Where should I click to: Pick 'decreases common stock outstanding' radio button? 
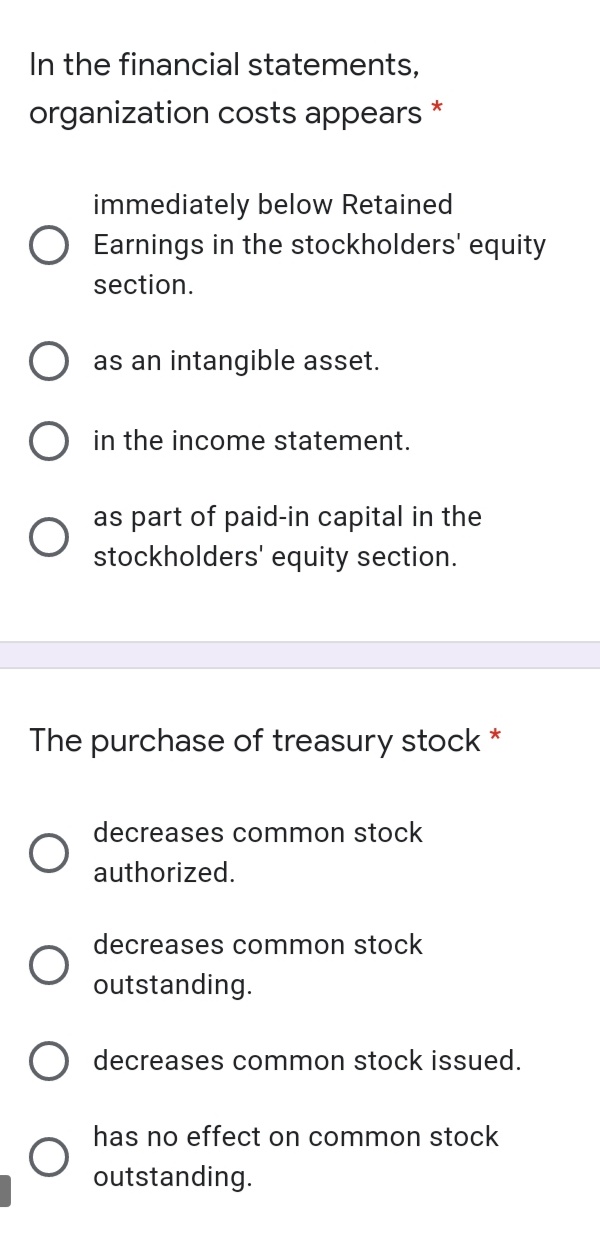click(49, 965)
